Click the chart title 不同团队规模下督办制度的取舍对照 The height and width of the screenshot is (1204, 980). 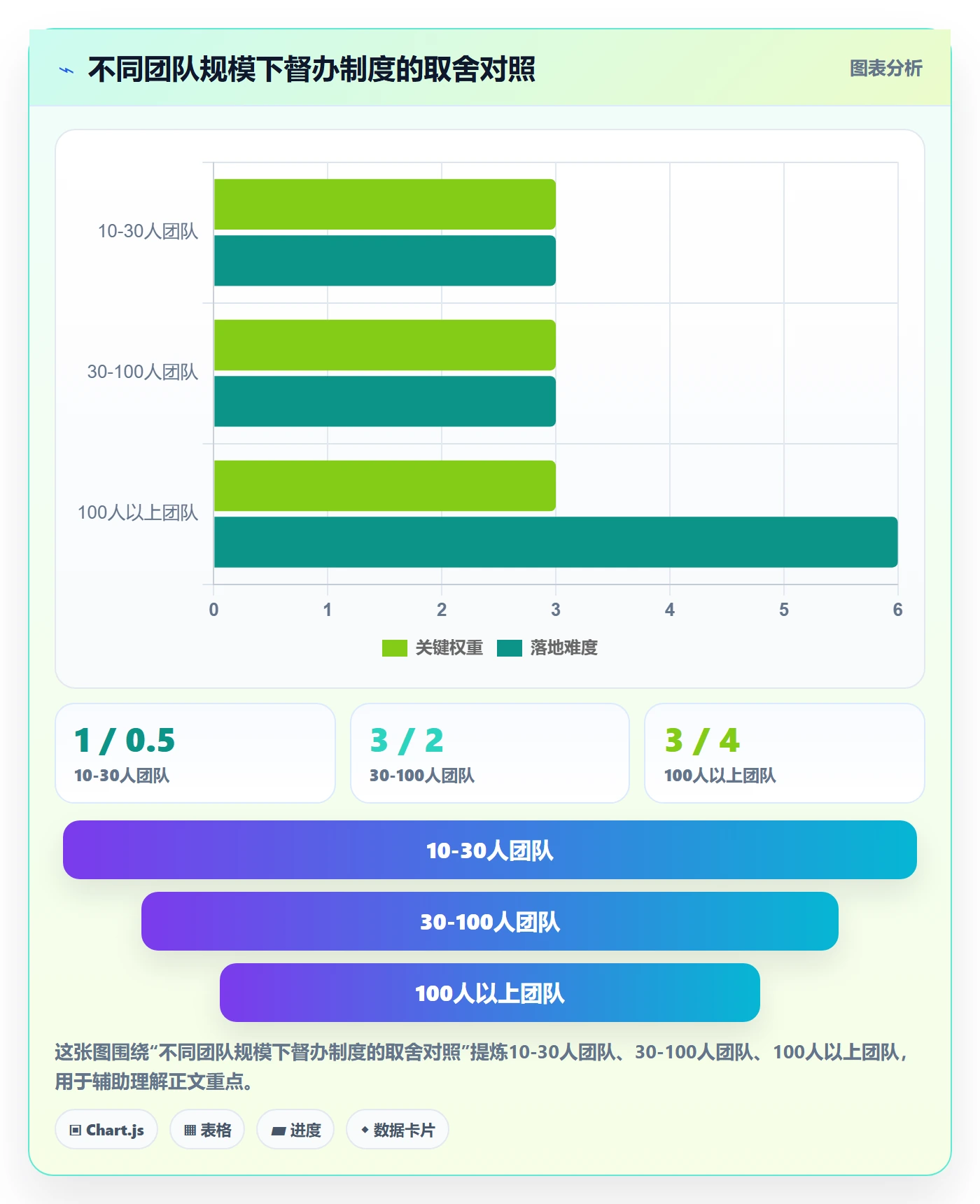[x=311, y=69]
